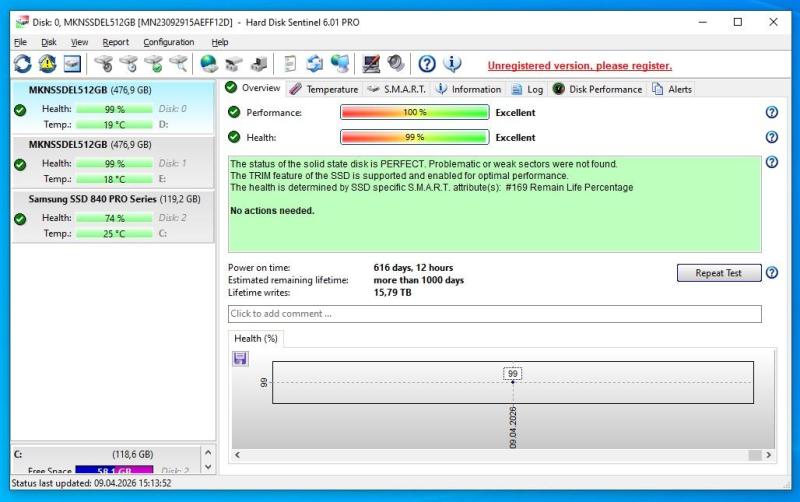Click the 'more than 1000 days' value
This screenshot has width=800, height=502.
tap(419, 280)
